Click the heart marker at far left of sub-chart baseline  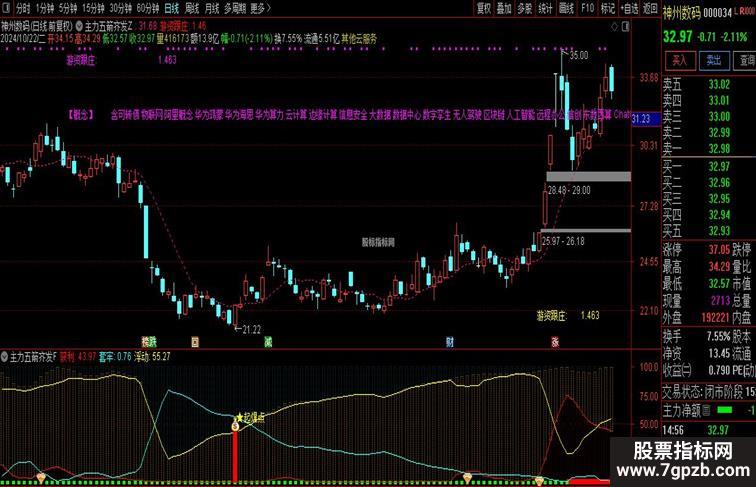pyautogui.click(x=41, y=478)
